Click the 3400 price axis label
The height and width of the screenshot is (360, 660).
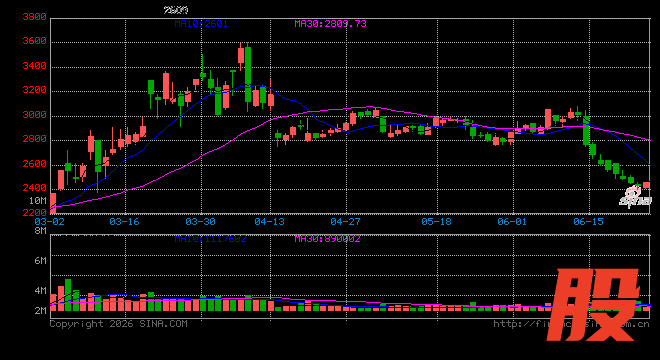point(34,66)
